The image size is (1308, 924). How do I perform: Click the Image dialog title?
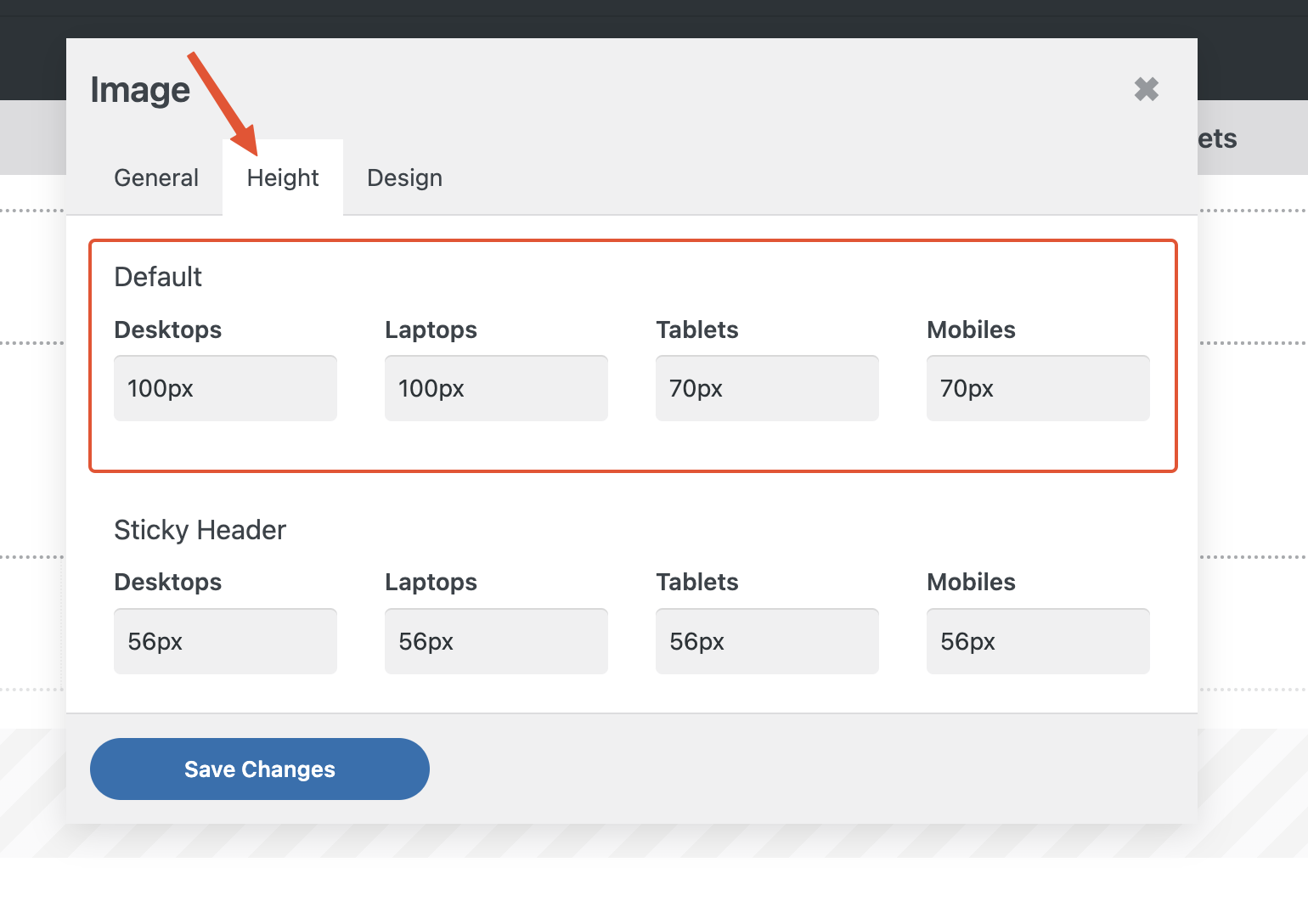[140, 90]
